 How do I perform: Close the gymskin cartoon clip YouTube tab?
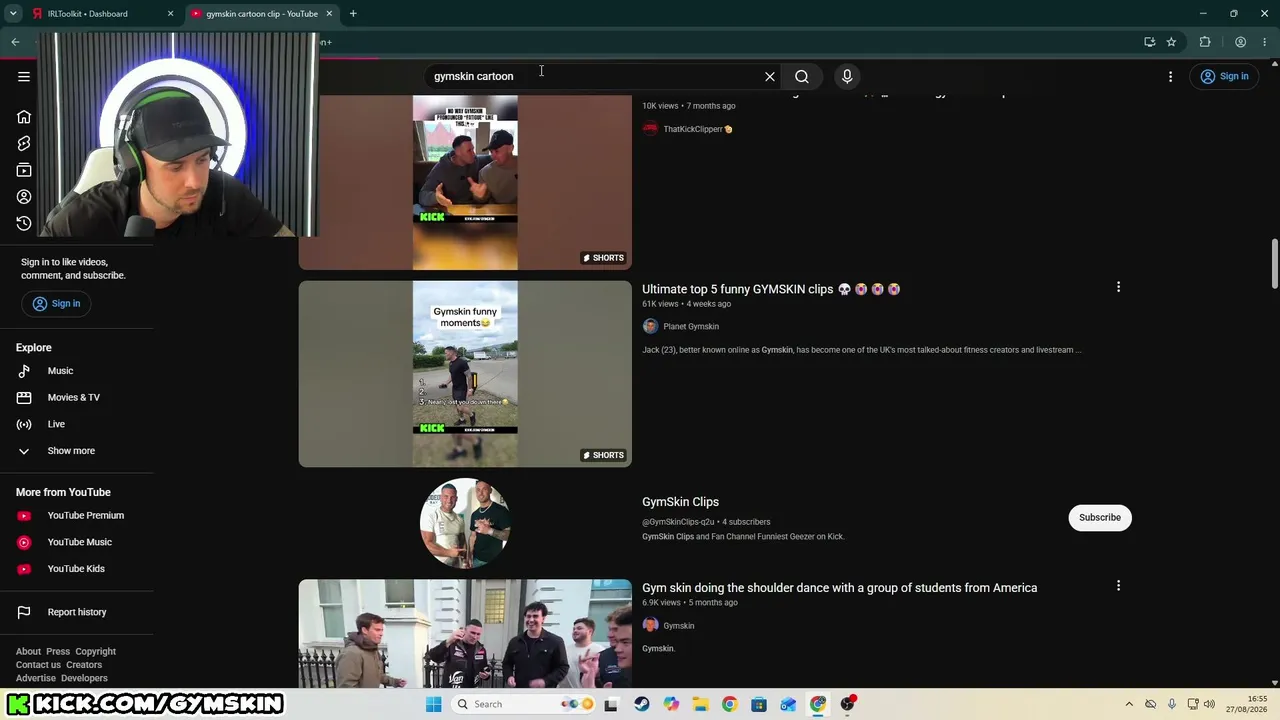click(x=330, y=14)
